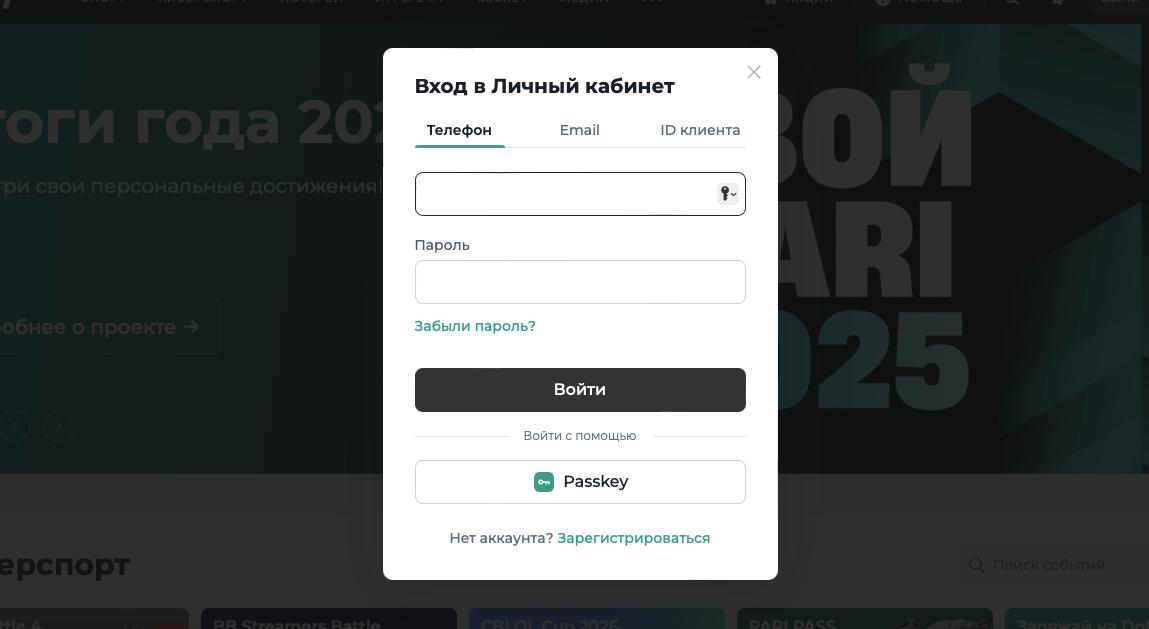Open the key autofill dropdown in phone field

(728, 194)
